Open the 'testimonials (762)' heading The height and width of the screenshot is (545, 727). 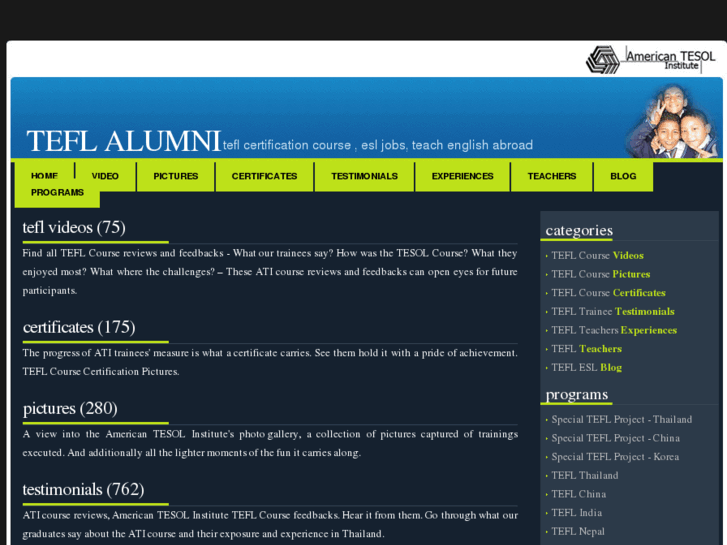(x=83, y=489)
